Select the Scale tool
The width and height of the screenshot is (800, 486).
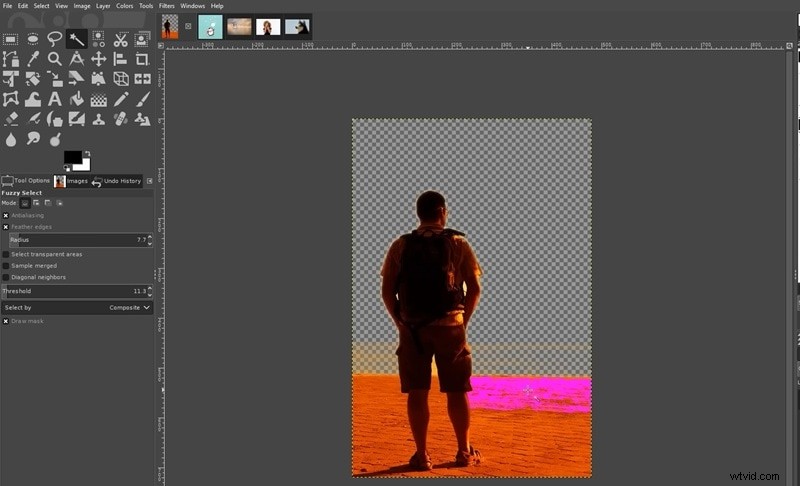tap(55, 79)
